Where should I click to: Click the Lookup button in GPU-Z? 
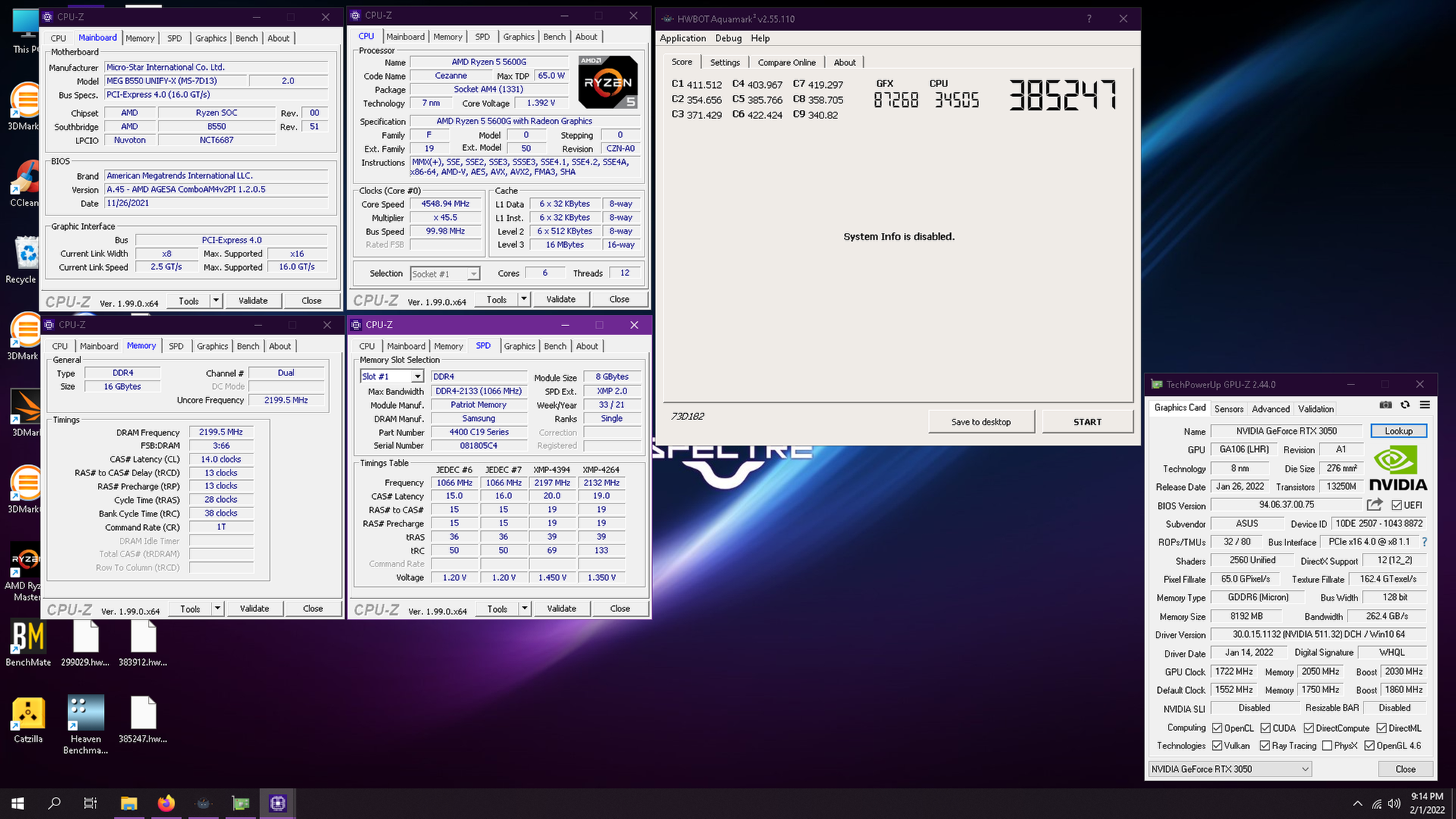coord(1398,431)
